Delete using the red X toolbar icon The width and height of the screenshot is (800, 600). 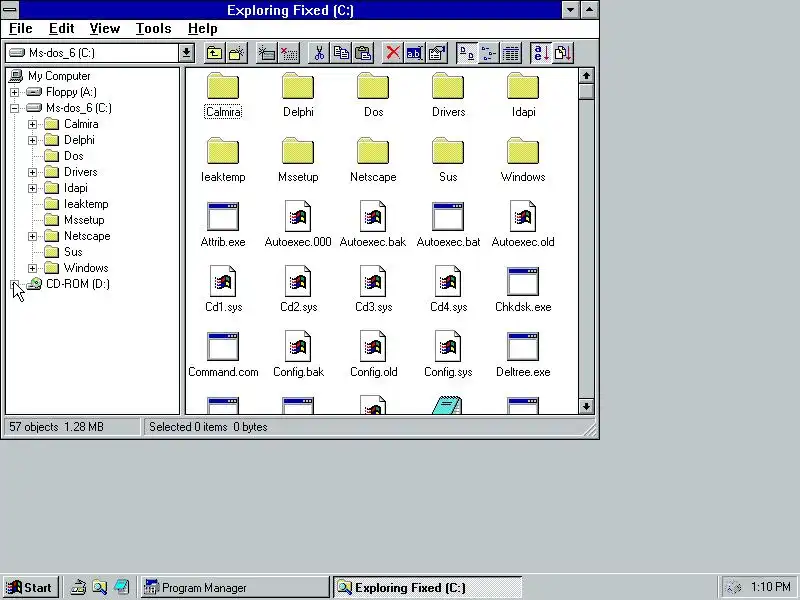pyautogui.click(x=393, y=53)
